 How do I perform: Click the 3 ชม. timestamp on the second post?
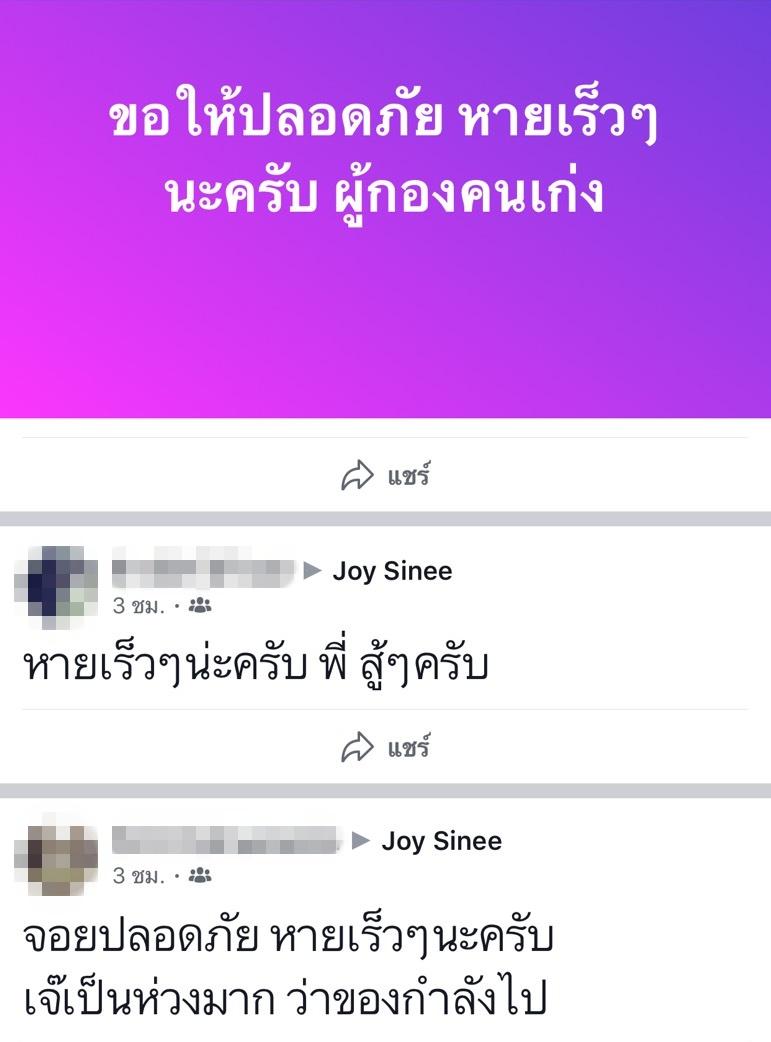(x=138, y=875)
